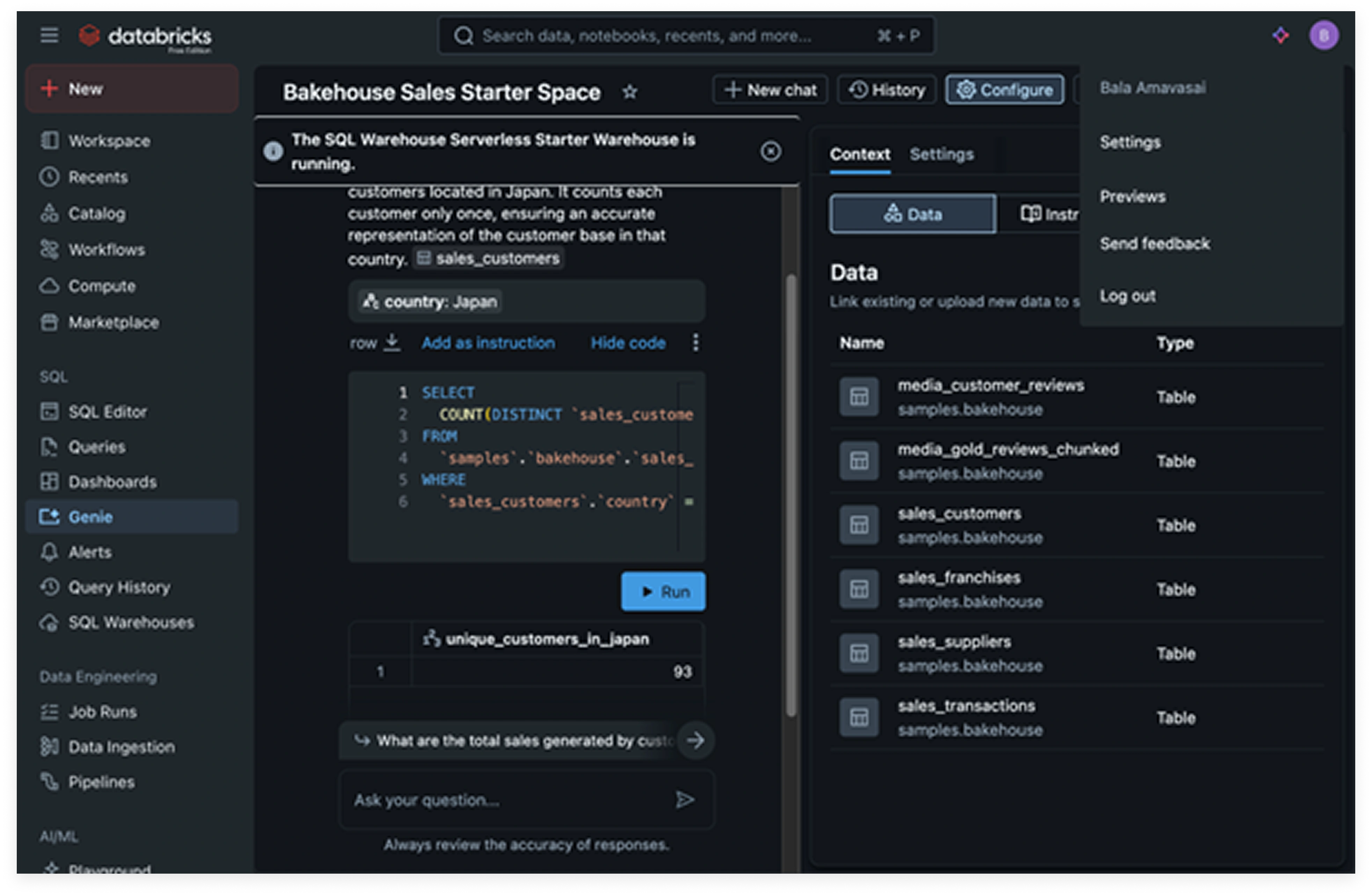
Task: Click Add as instruction link
Action: click(x=488, y=343)
